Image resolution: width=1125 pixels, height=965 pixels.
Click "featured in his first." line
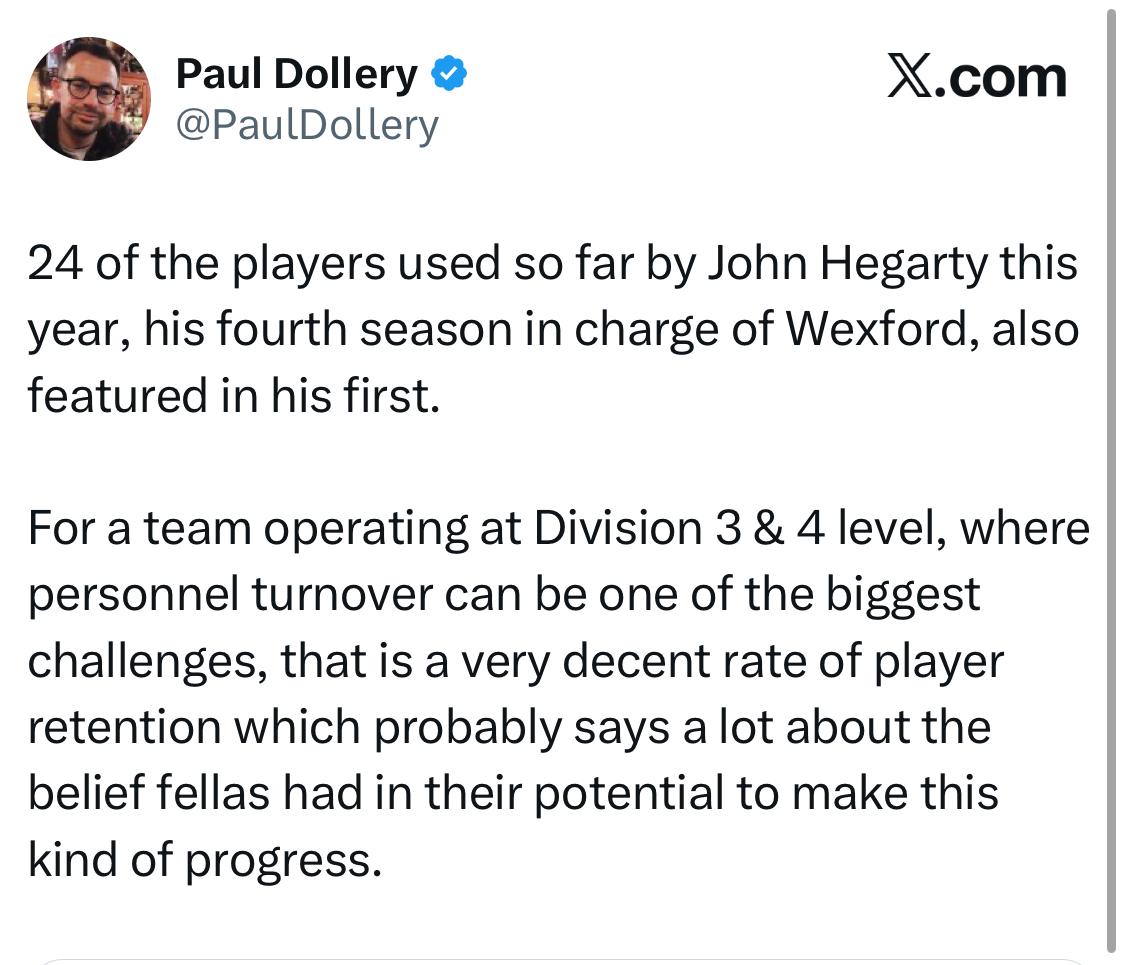(x=233, y=396)
